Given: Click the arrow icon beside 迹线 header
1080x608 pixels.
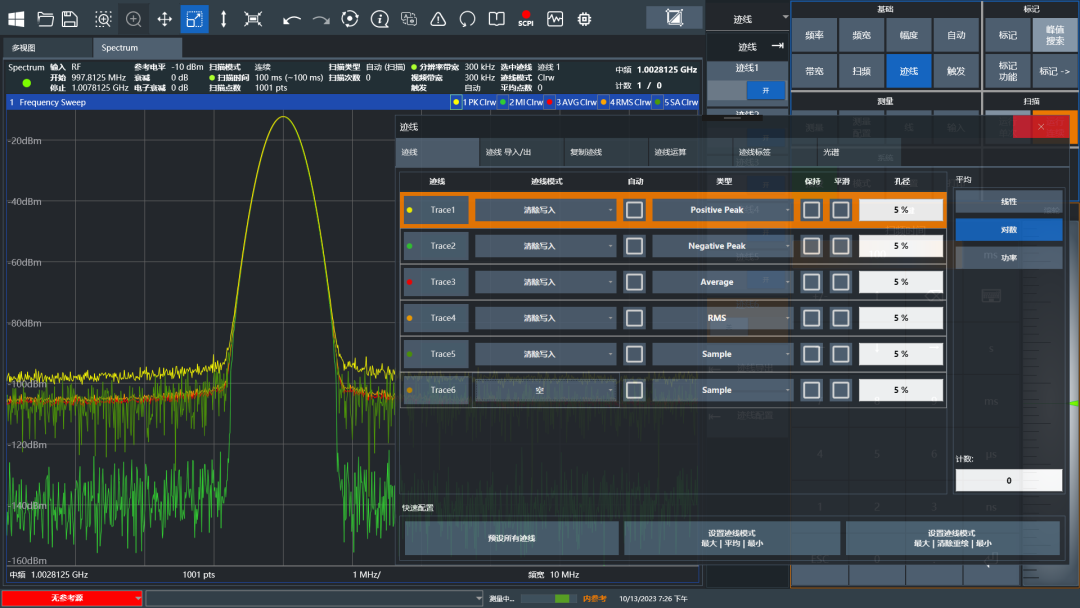Looking at the screenshot, I should (778, 46).
